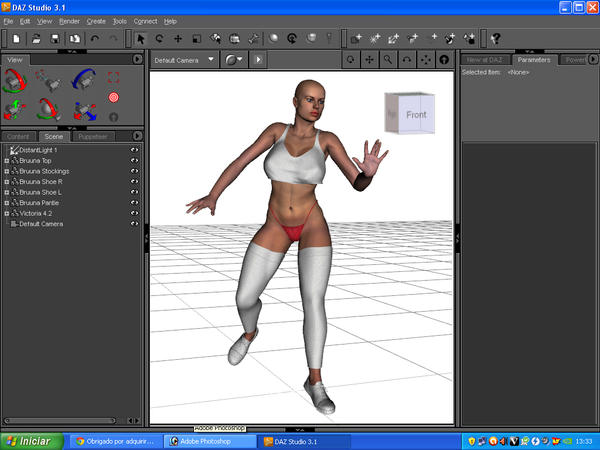Click the red frame selection icon
The width and height of the screenshot is (600, 450).
coord(113,78)
